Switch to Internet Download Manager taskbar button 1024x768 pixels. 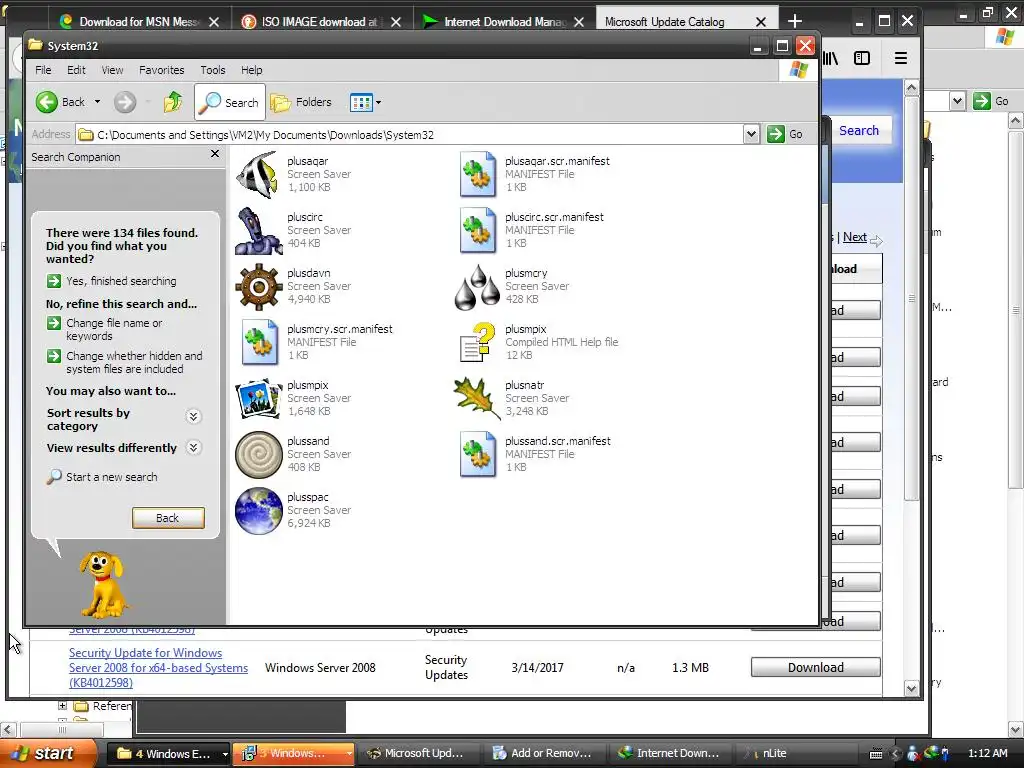(670, 754)
